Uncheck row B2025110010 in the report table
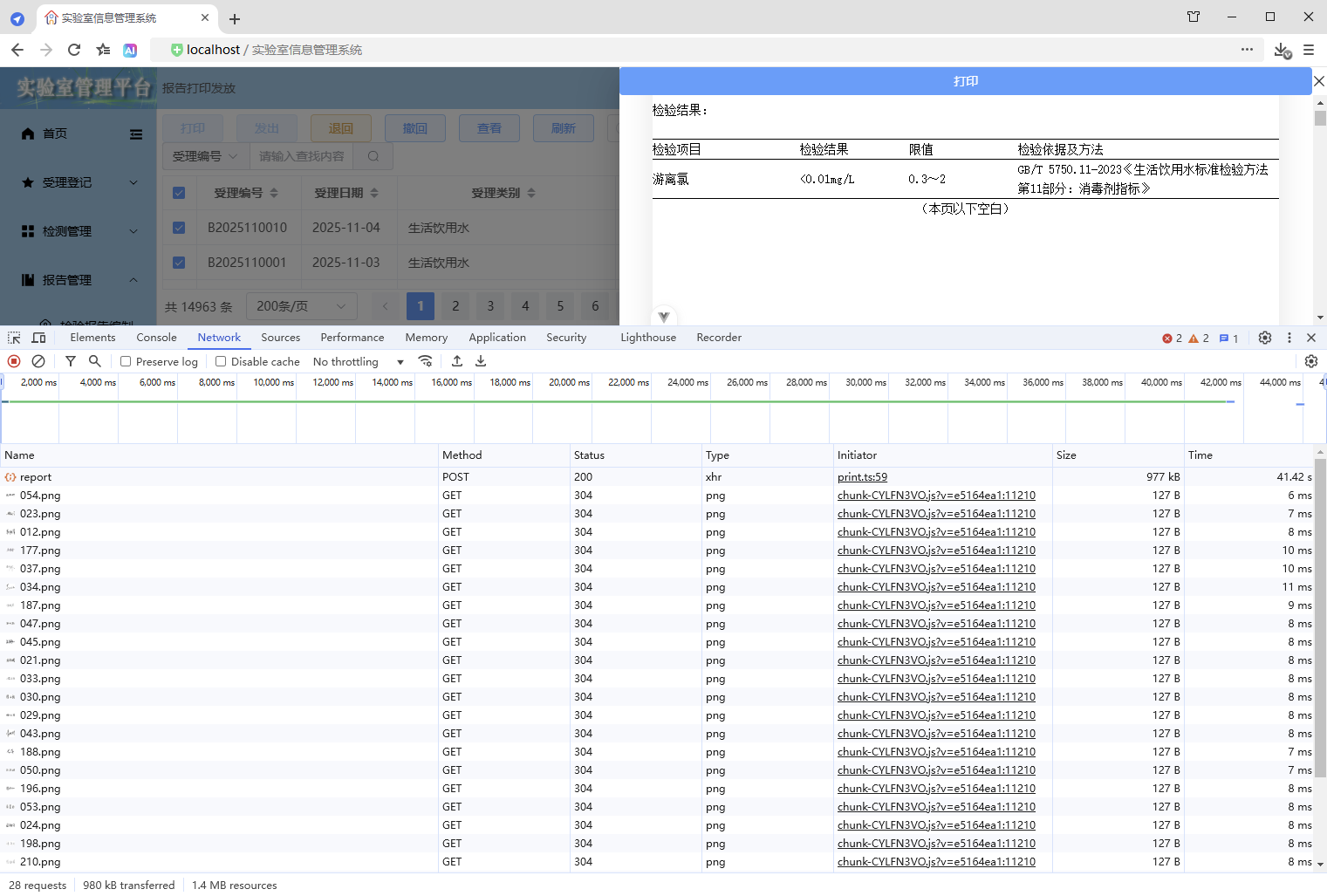The width and height of the screenshot is (1327, 896). point(179,227)
